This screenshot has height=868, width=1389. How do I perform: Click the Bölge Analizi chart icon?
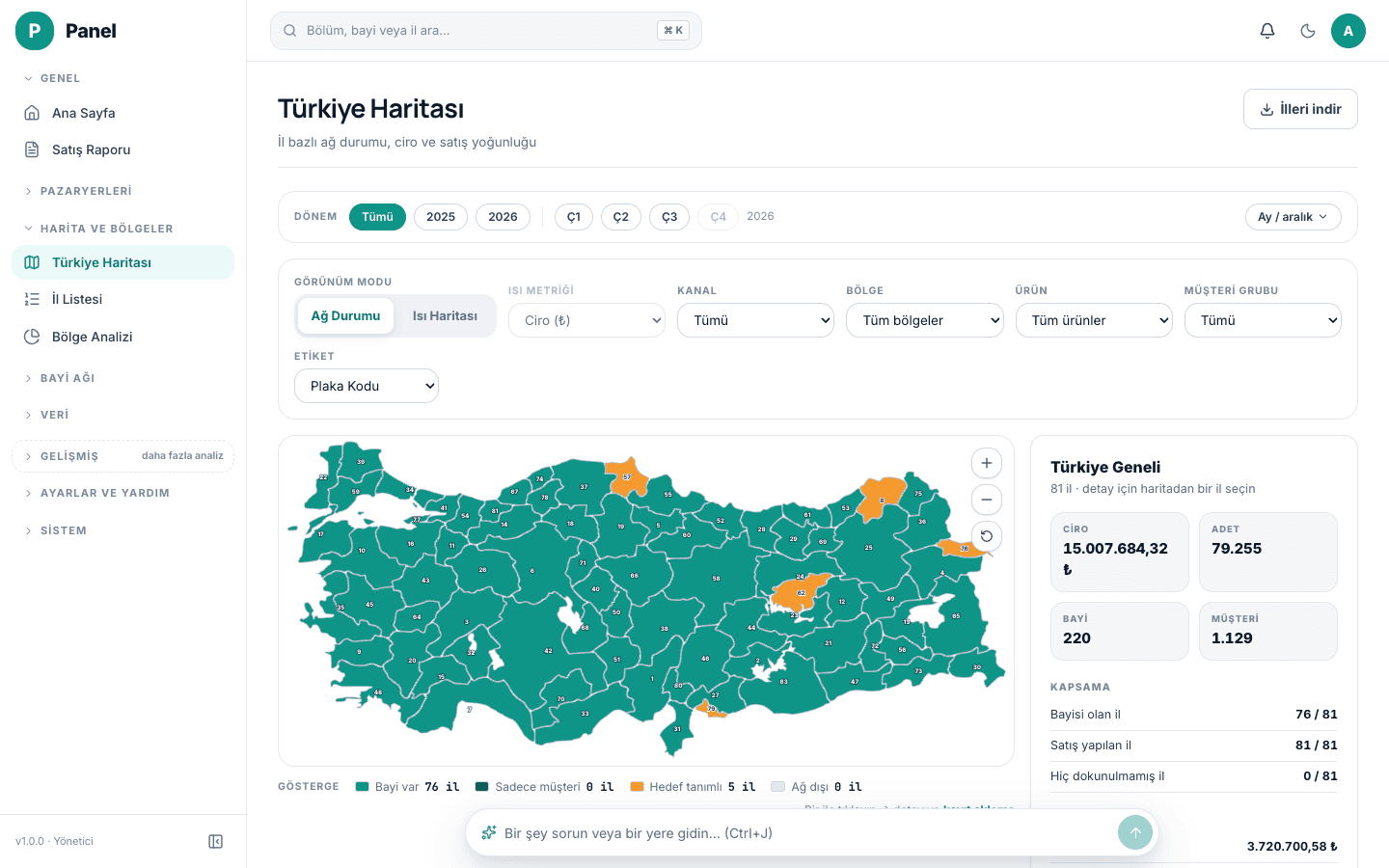(32, 337)
